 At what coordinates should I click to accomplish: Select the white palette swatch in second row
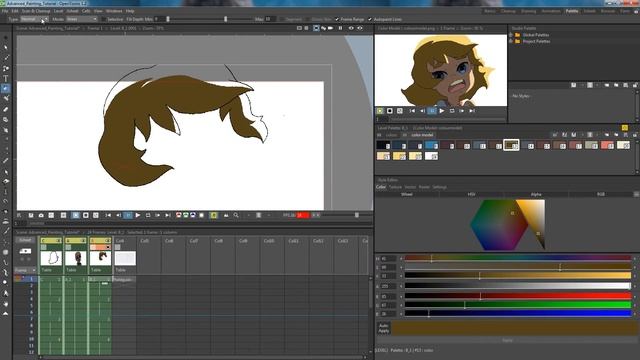(431, 156)
